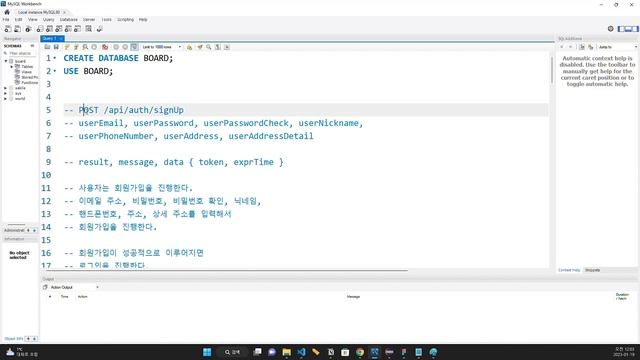The image size is (640, 360).
Task: Switch to the Snippets tab
Action: (x=593, y=270)
